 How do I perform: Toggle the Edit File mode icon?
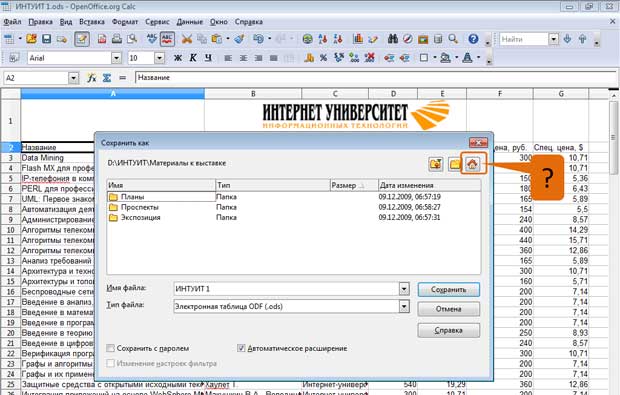point(82,39)
